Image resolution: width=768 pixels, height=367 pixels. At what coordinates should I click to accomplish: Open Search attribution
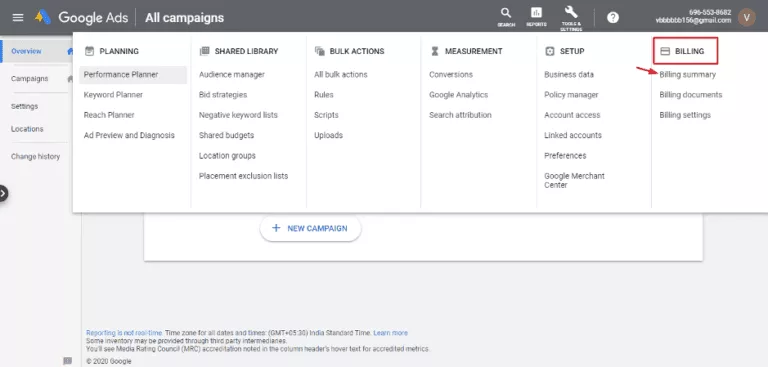pos(460,115)
